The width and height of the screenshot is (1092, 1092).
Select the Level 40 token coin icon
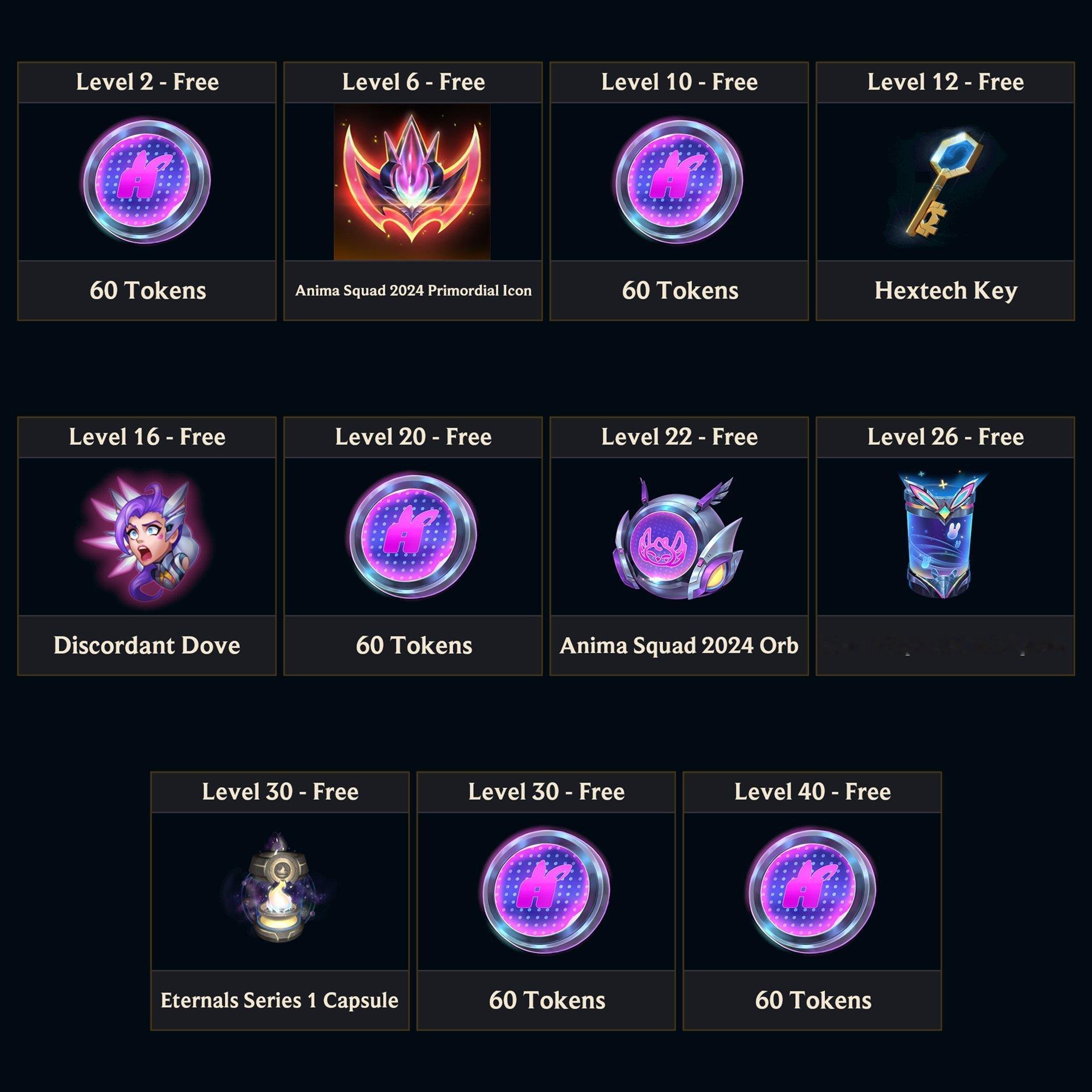[x=812, y=891]
